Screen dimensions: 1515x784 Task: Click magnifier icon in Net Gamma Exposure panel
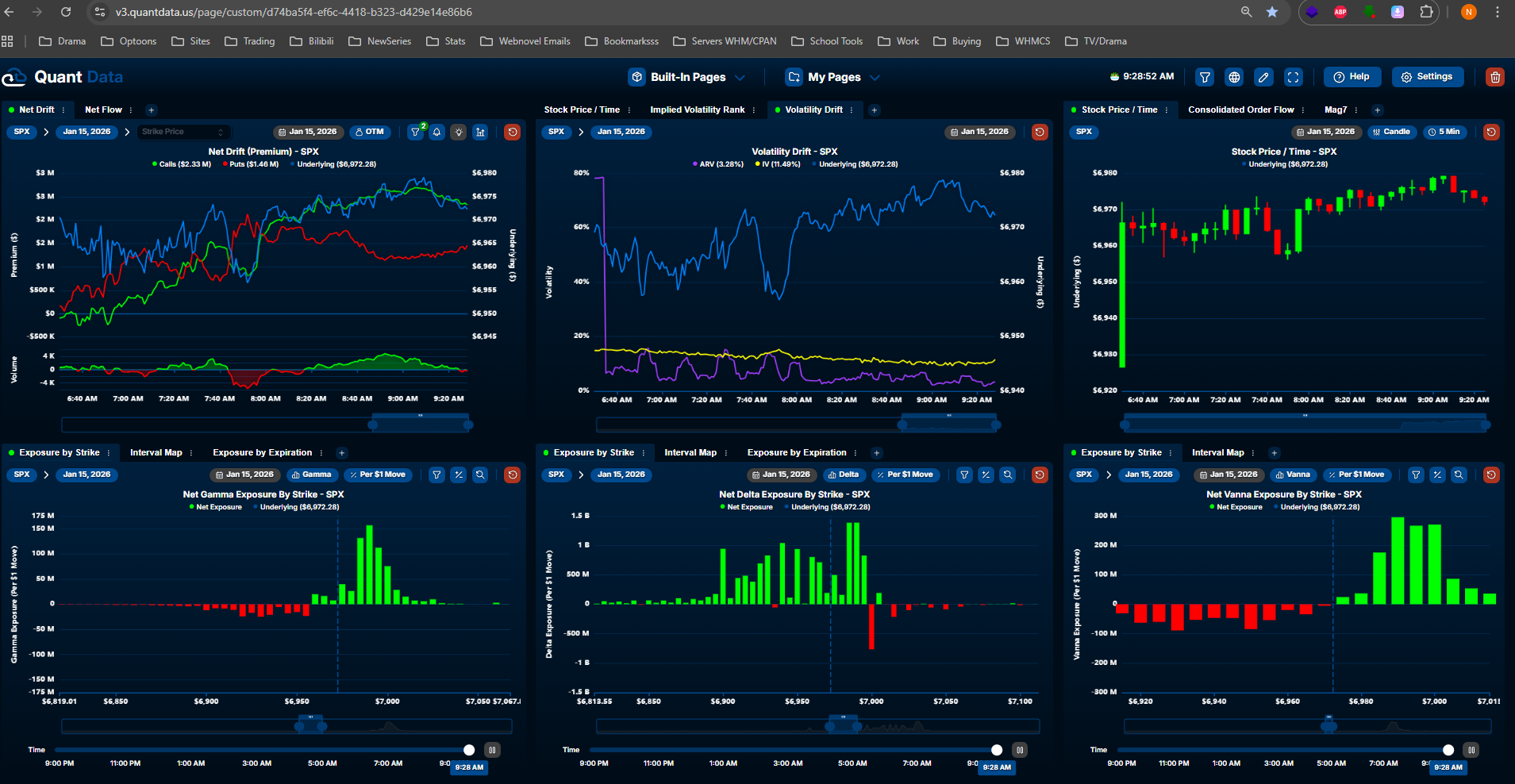pos(480,475)
